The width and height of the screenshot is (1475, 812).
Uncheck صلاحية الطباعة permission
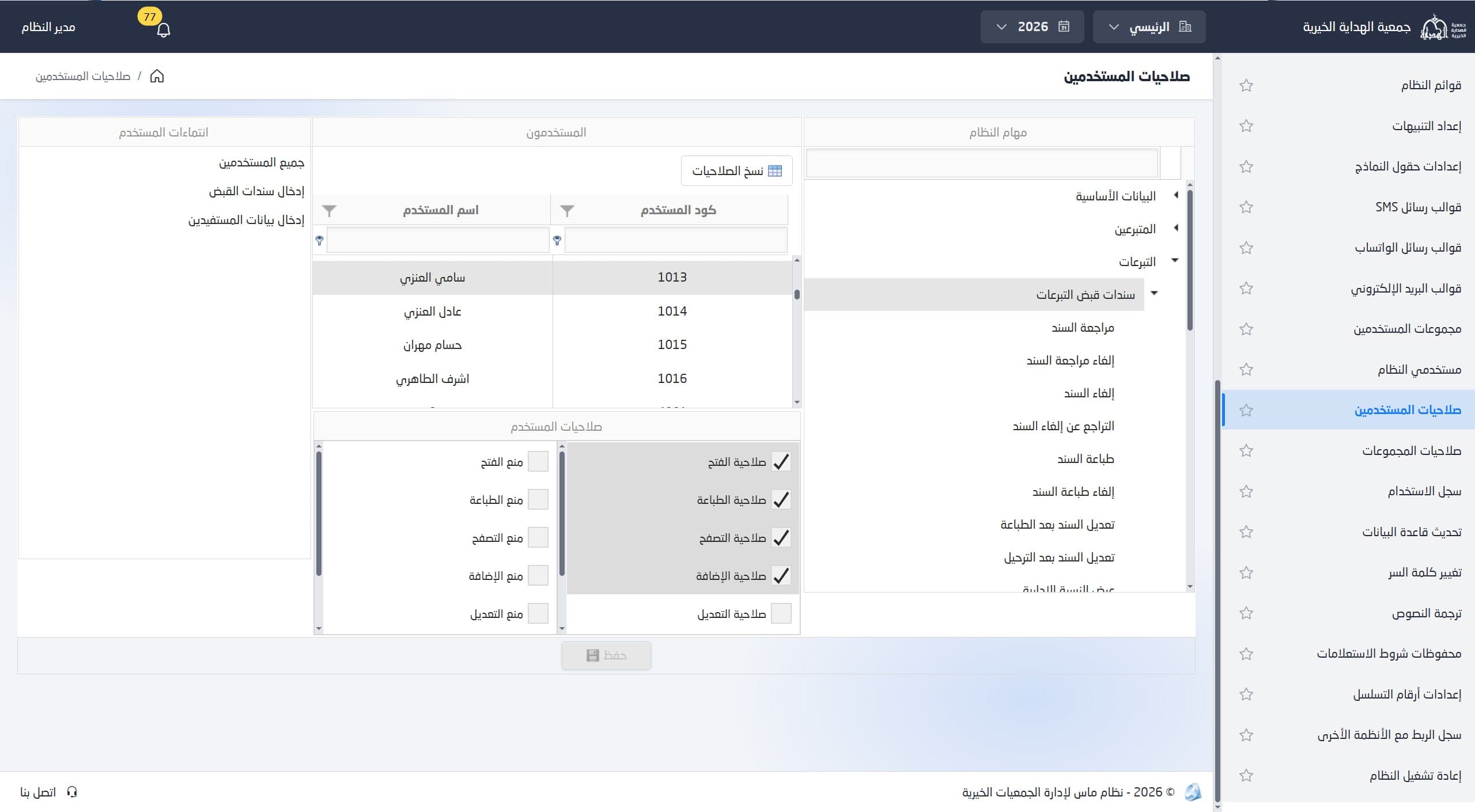click(x=781, y=500)
